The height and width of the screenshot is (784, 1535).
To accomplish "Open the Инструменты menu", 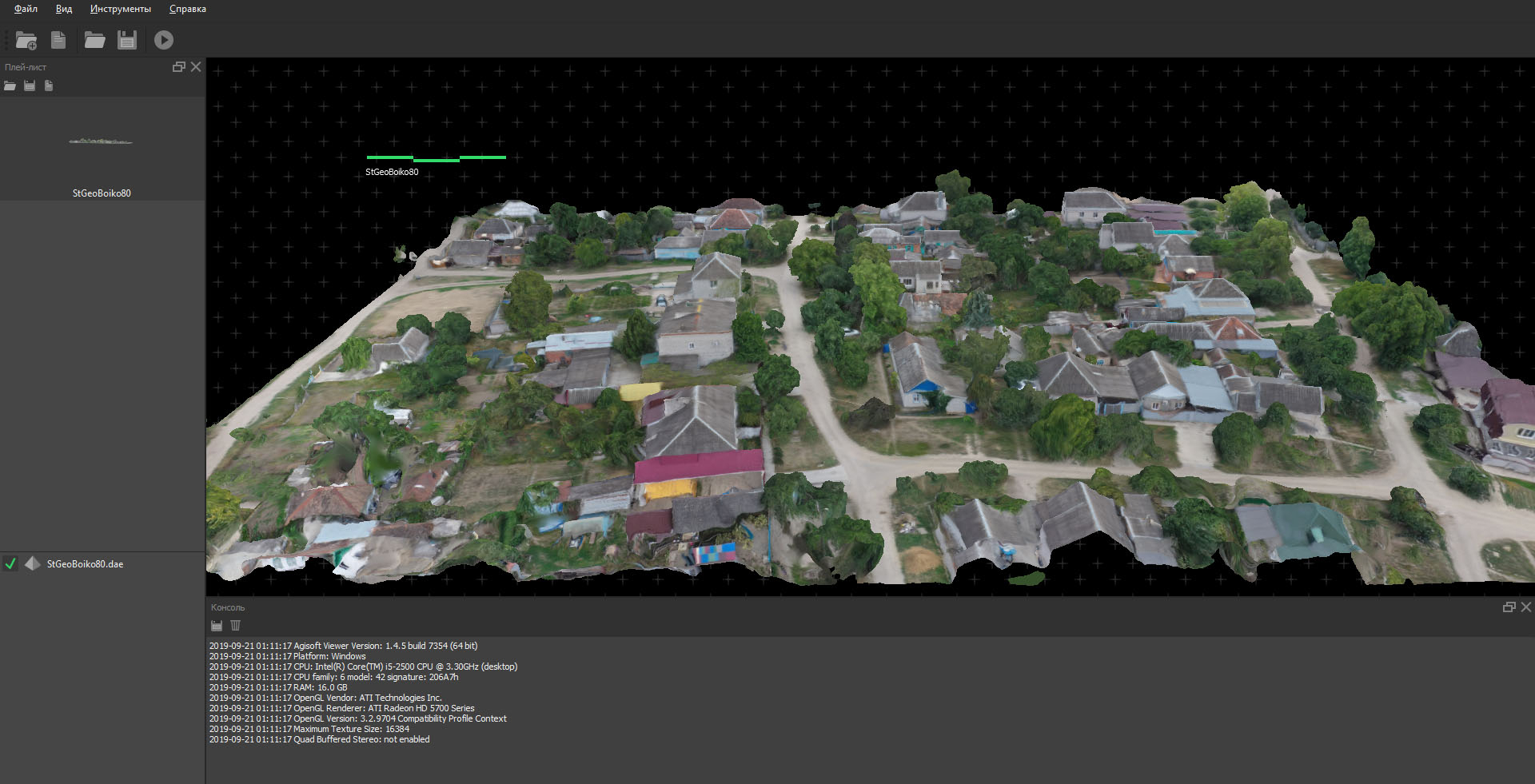I will 120,9.
